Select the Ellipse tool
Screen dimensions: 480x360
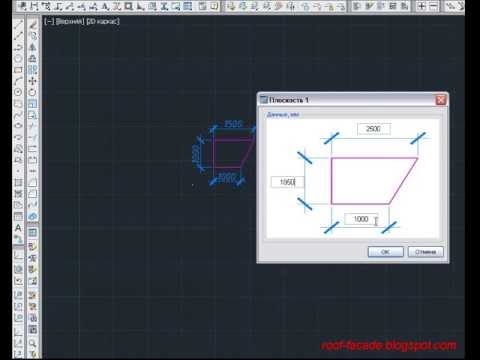click(18, 126)
